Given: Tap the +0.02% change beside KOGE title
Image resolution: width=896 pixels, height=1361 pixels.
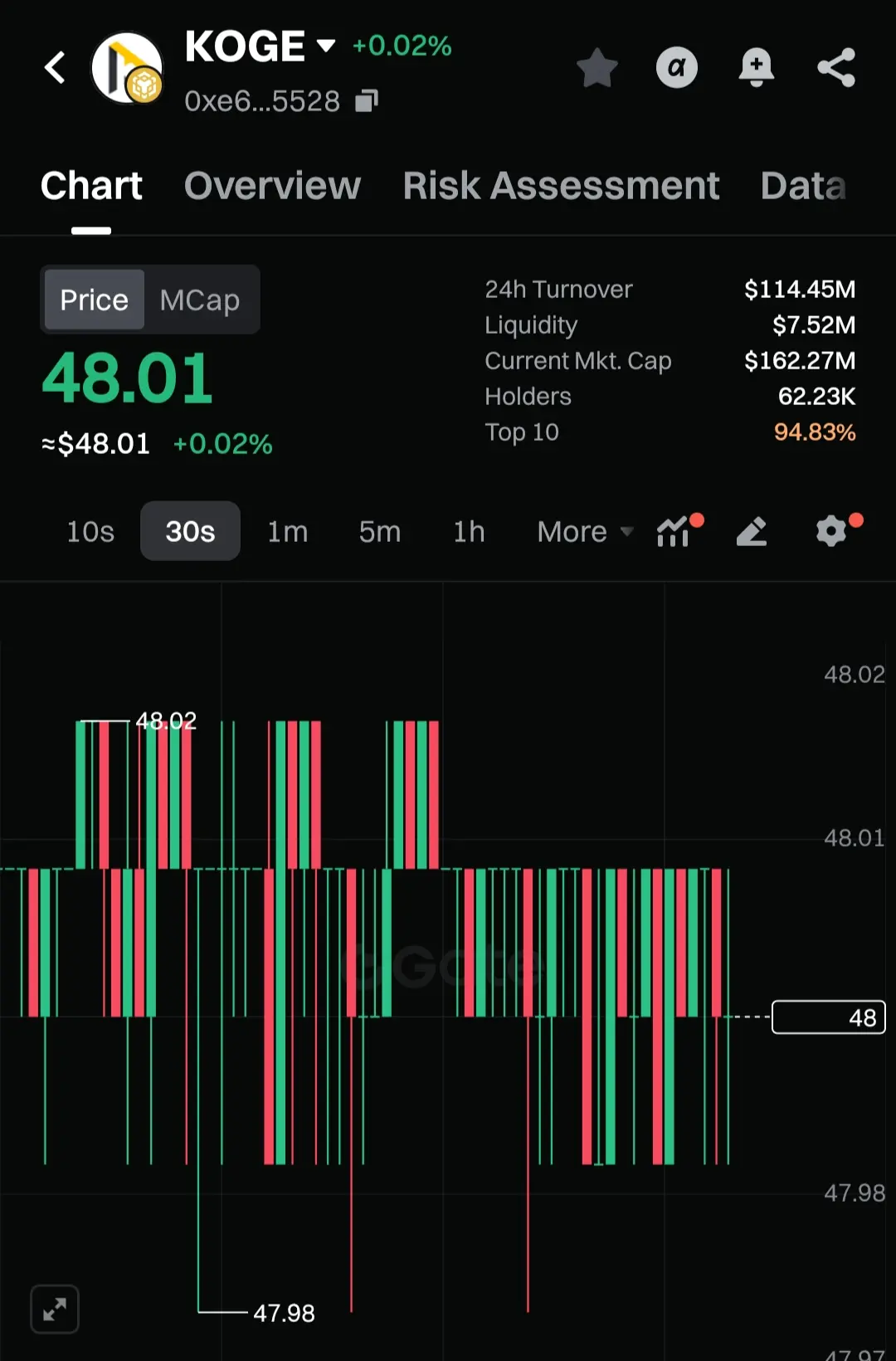Looking at the screenshot, I should pos(402,46).
